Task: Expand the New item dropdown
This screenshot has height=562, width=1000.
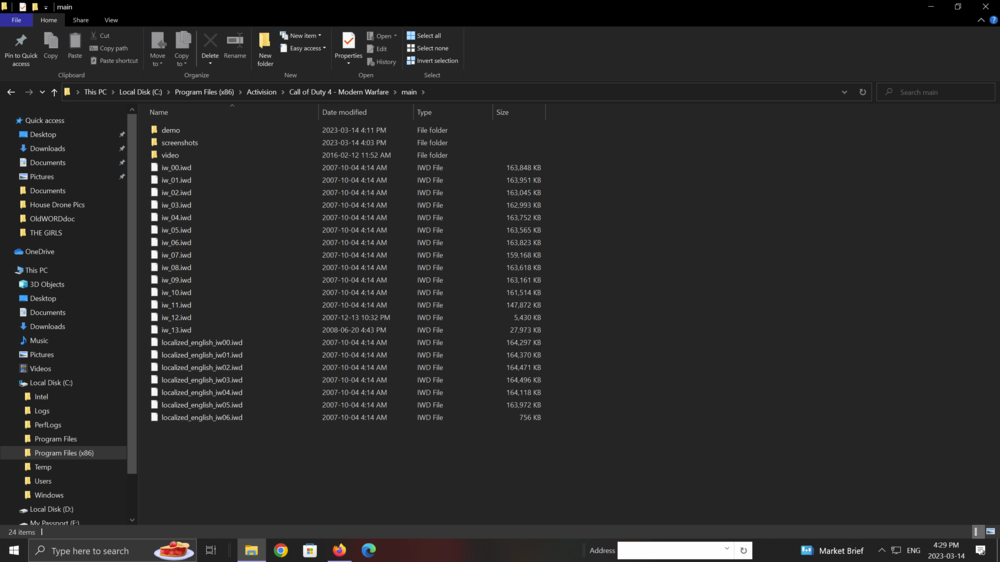Action: 304,36
